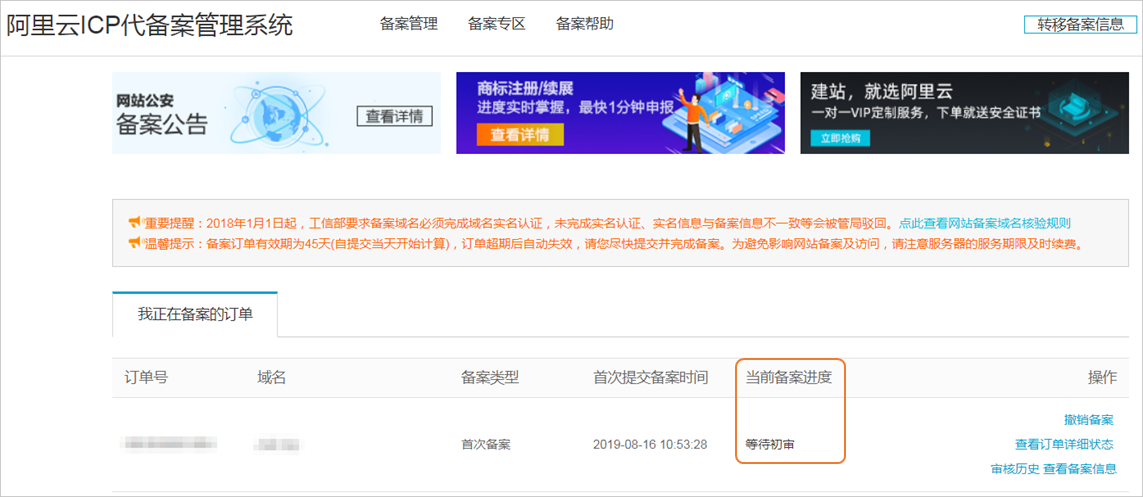
Task: Click the 转移备案信息 button
Action: point(1080,24)
